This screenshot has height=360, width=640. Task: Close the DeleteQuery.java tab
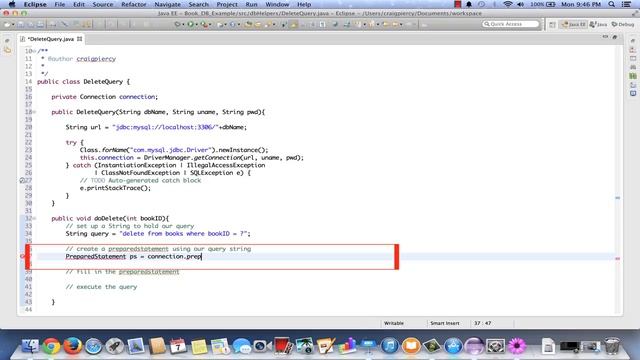coord(79,39)
